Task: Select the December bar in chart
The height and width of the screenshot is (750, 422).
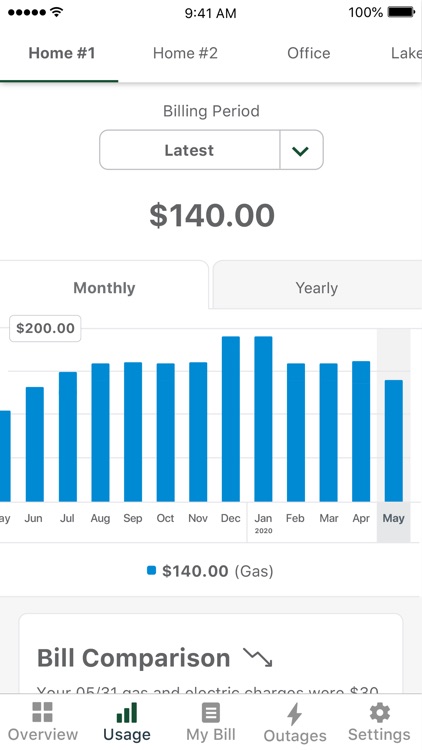Action: point(231,419)
